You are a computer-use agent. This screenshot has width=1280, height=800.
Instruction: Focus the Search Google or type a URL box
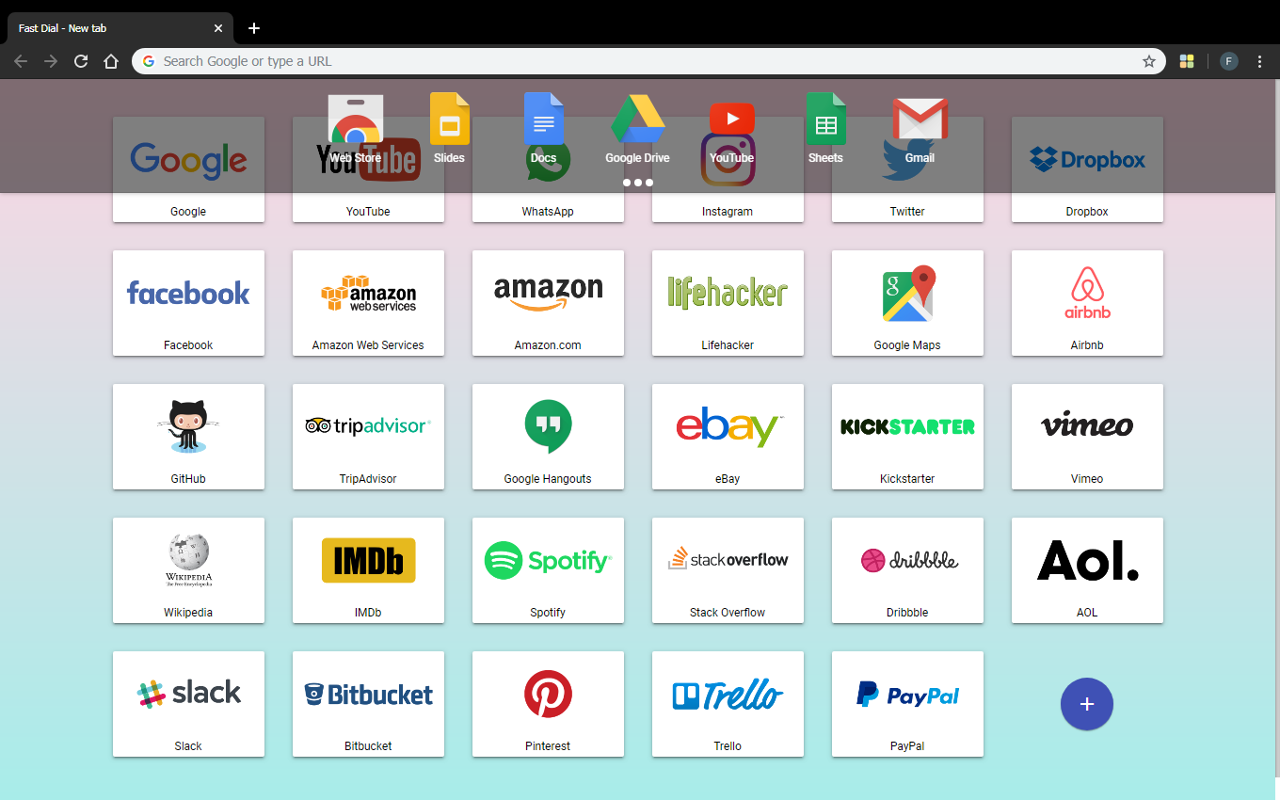(x=649, y=61)
